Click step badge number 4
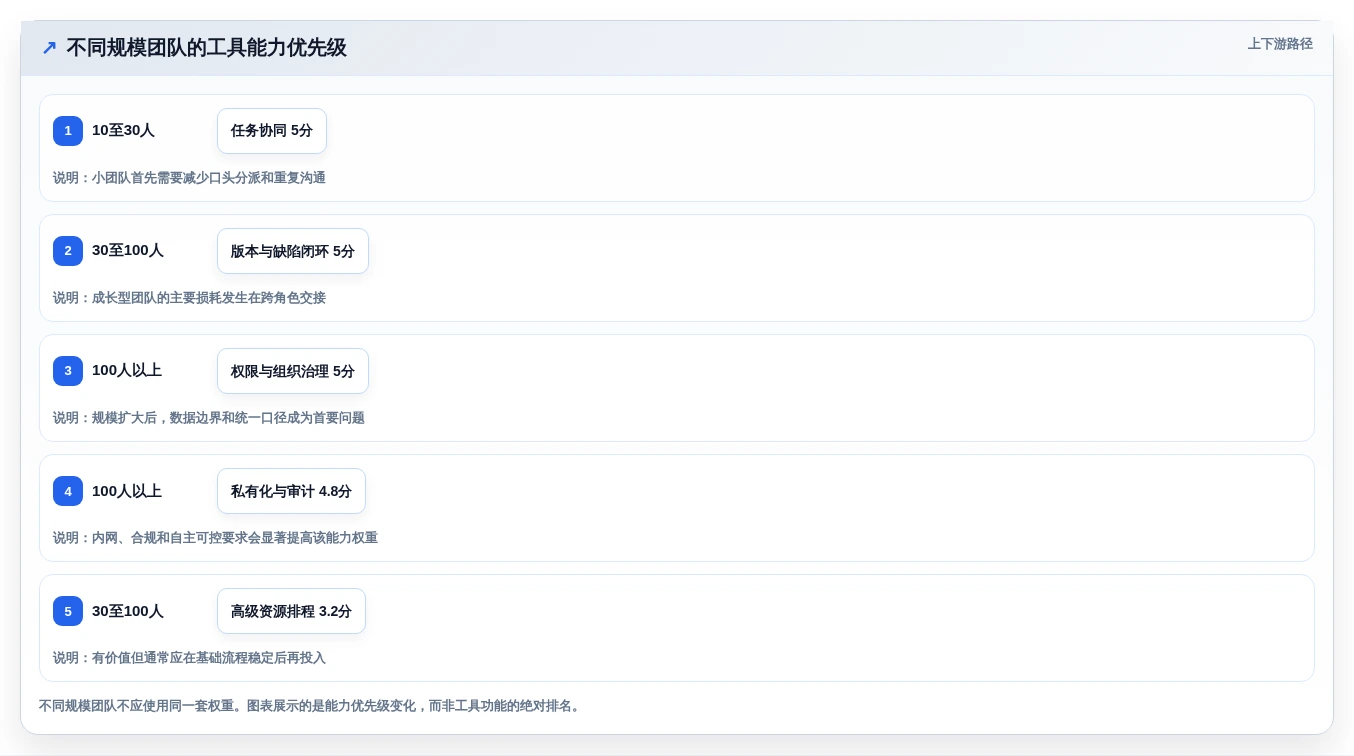The height and width of the screenshot is (756, 1354). coord(68,491)
